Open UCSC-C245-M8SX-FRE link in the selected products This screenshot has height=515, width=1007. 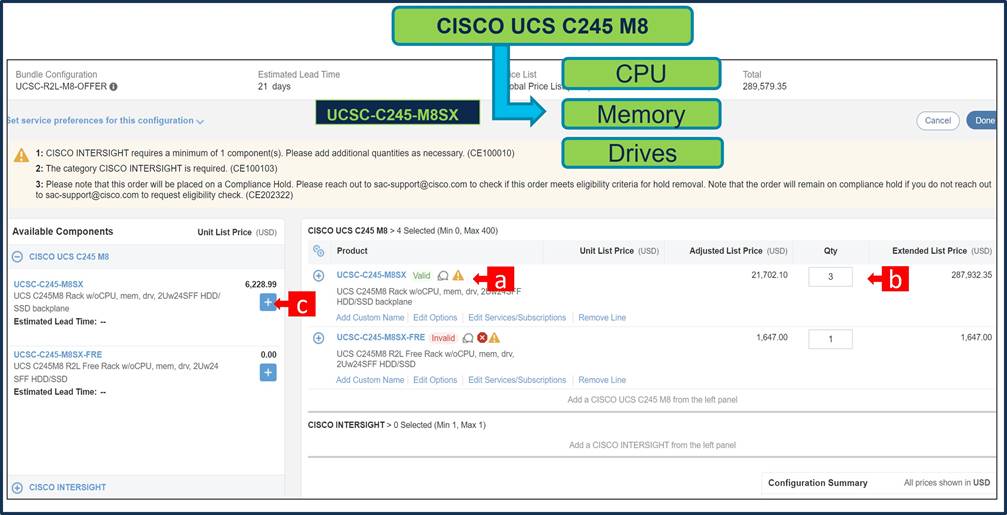click(x=381, y=337)
